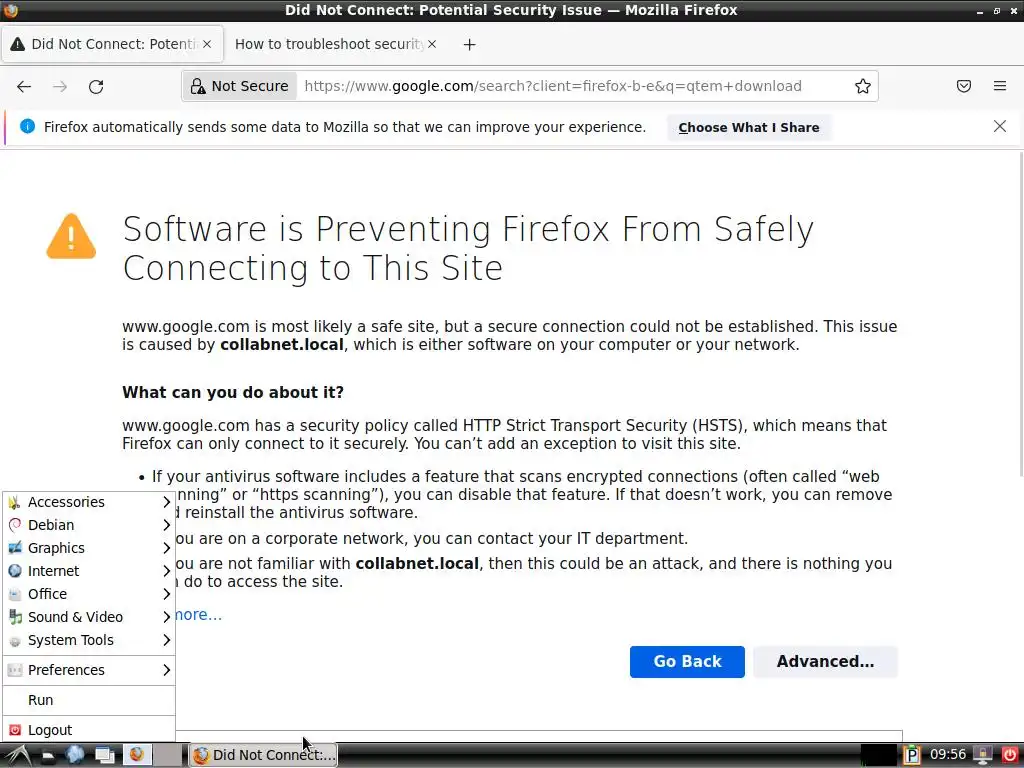The width and height of the screenshot is (1024, 768).
Task: Reload the current page
Action: coord(96,86)
